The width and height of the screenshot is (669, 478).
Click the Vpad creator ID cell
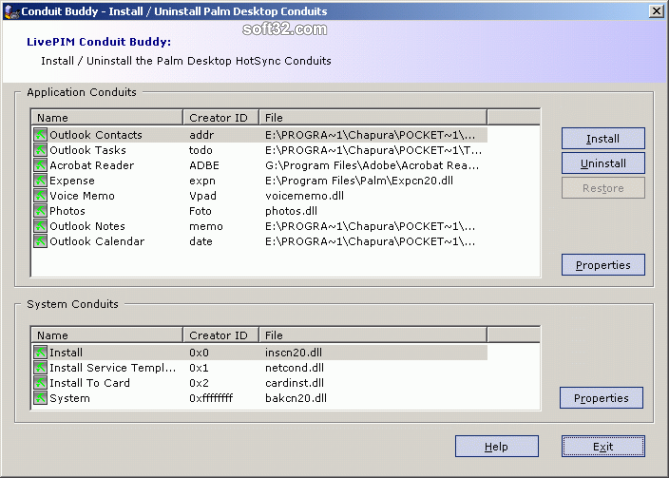point(203,196)
